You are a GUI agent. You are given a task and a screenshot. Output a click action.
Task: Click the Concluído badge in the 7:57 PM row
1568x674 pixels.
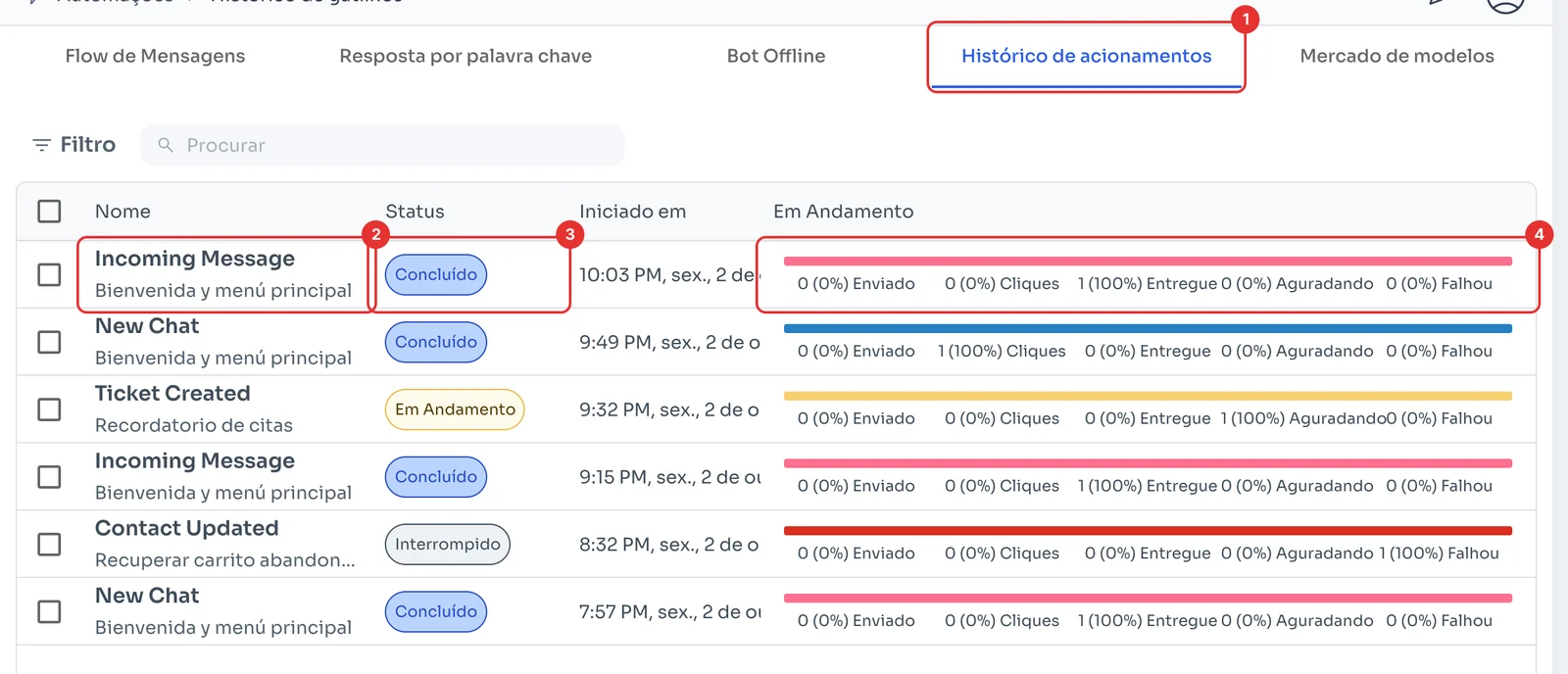pos(436,611)
